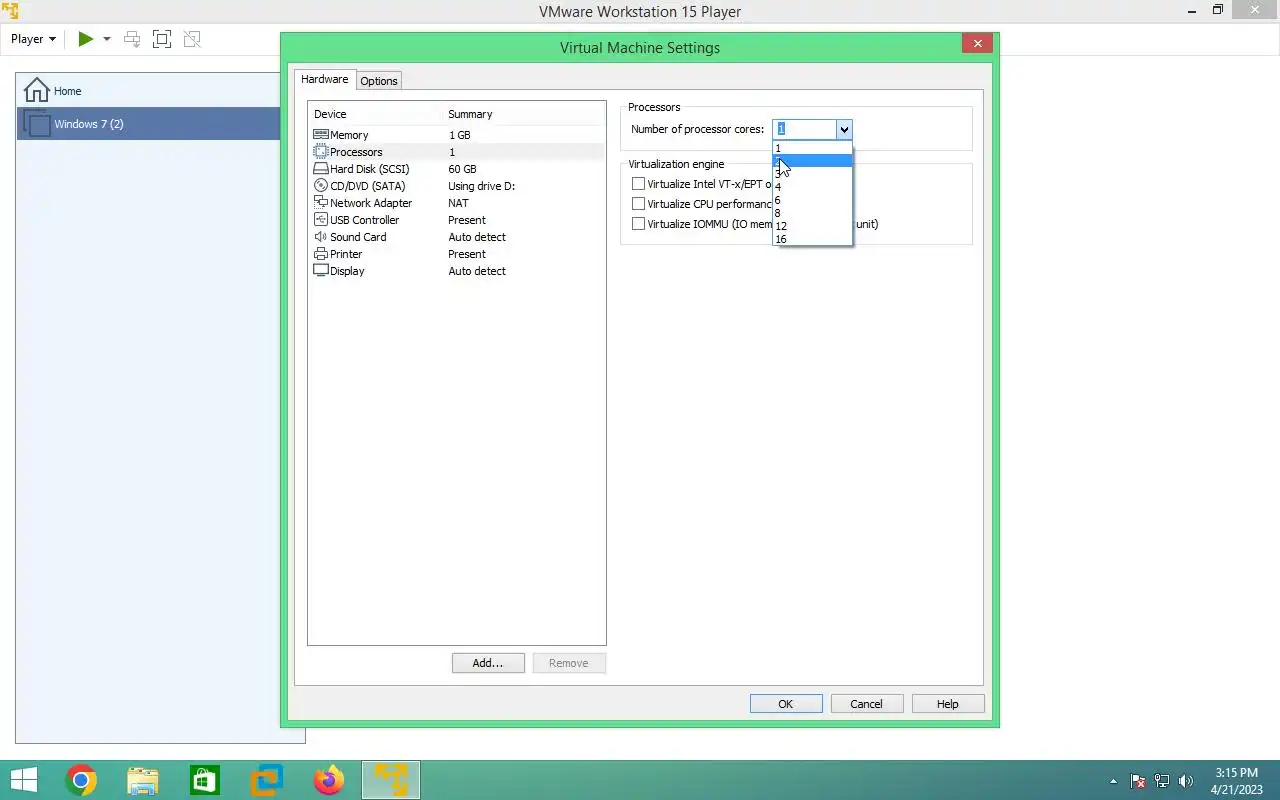This screenshot has width=1280, height=800.
Task: Switch to the Options tab
Action: pos(379,81)
